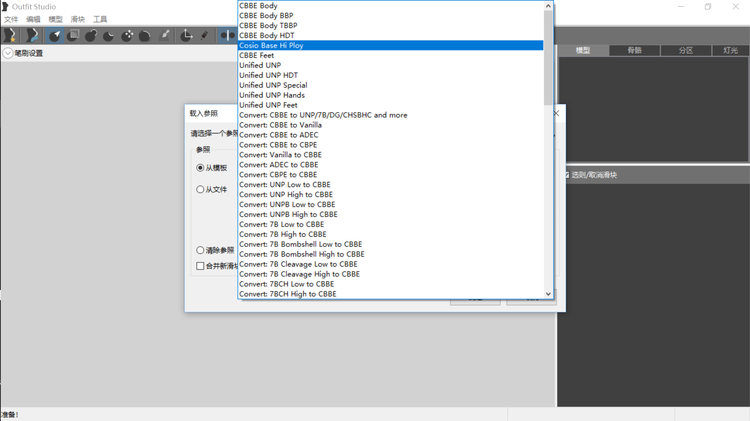
Task: Select 'Convert: CBBE to ADEC'
Action: [x=391, y=135]
